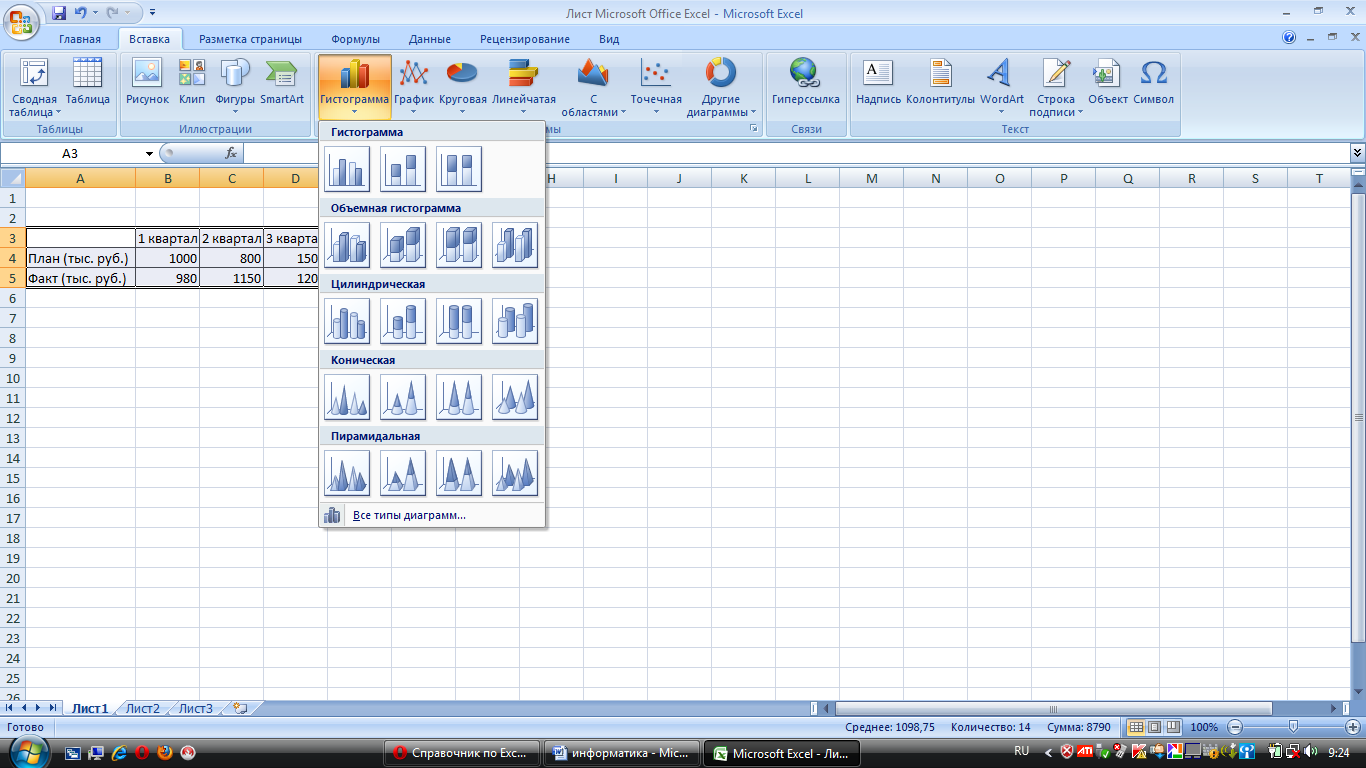
Task: Open Клип clip art tool
Action: pos(192,83)
